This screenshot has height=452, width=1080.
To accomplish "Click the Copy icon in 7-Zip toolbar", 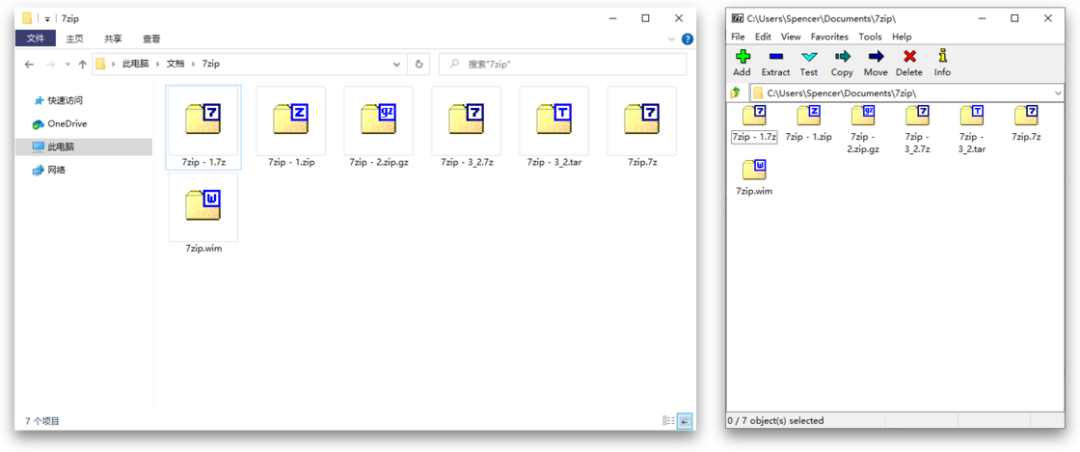I will (x=842, y=56).
